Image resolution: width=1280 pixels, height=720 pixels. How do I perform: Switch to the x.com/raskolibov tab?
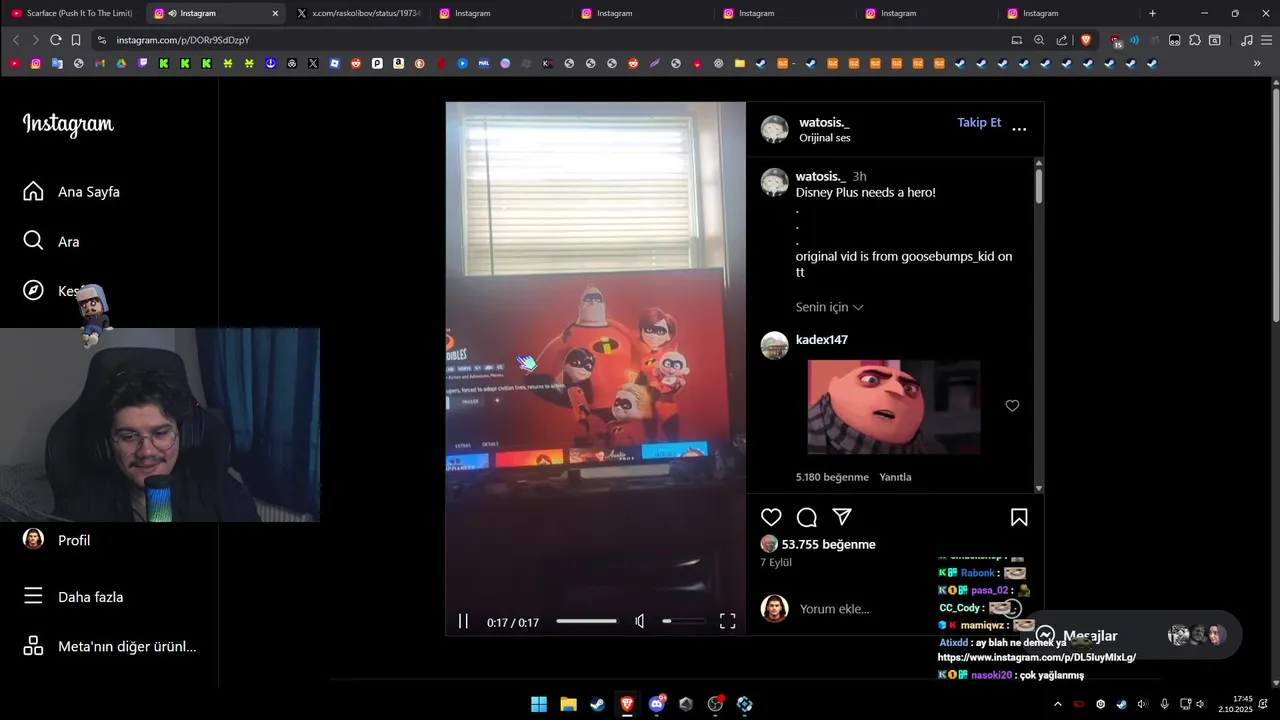coord(358,13)
